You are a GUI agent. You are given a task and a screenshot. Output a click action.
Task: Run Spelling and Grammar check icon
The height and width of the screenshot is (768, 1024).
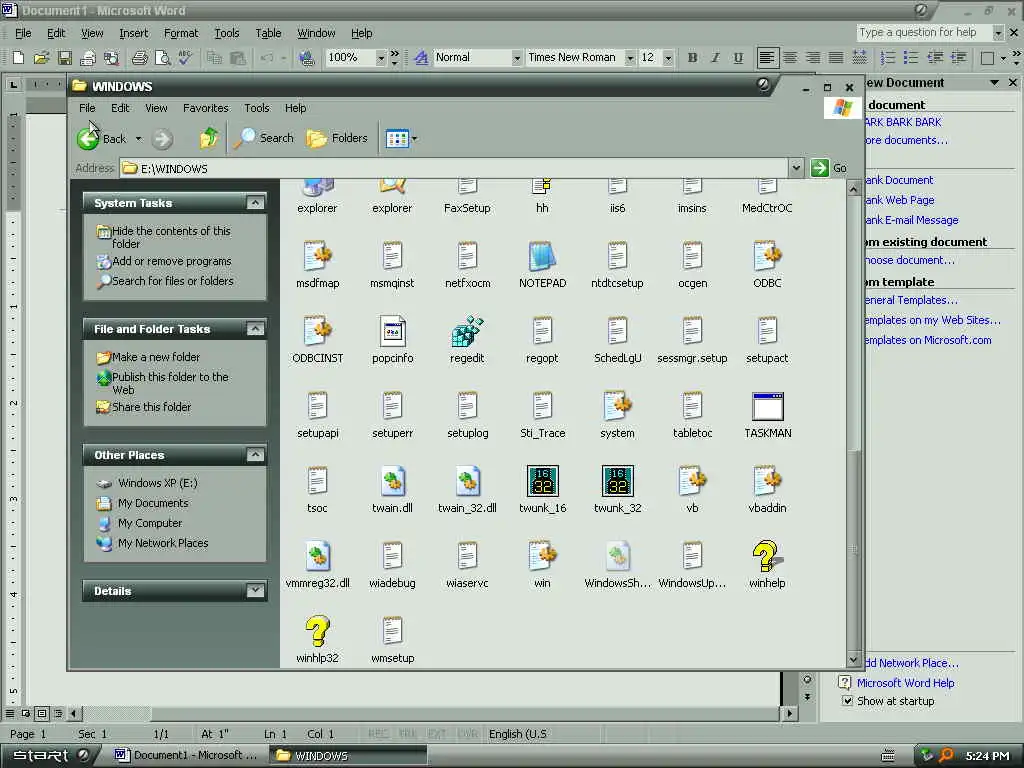[185, 58]
